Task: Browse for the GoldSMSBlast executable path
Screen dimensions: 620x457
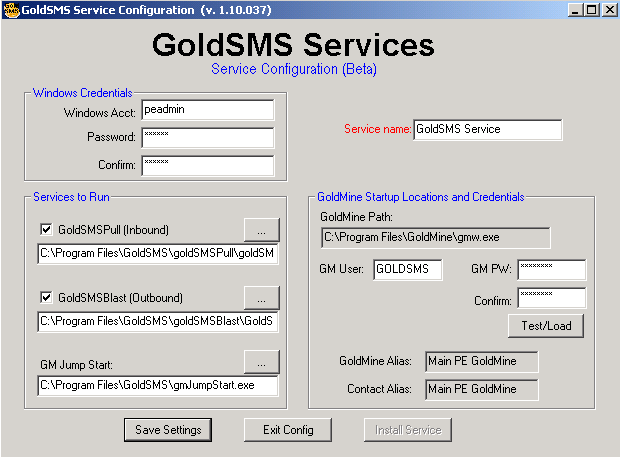Action: pyautogui.click(x=261, y=298)
